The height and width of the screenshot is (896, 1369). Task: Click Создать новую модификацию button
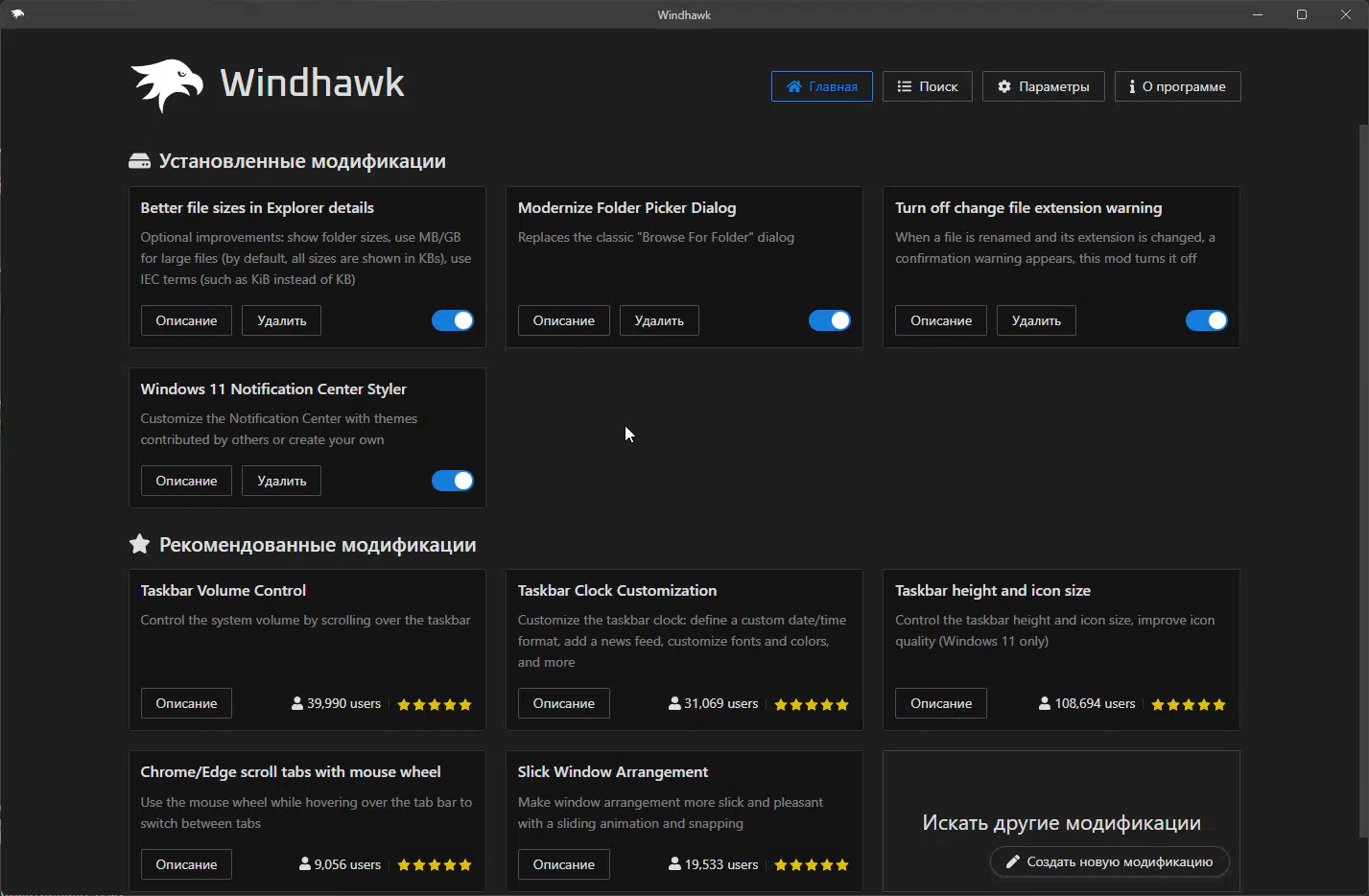tap(1110, 862)
